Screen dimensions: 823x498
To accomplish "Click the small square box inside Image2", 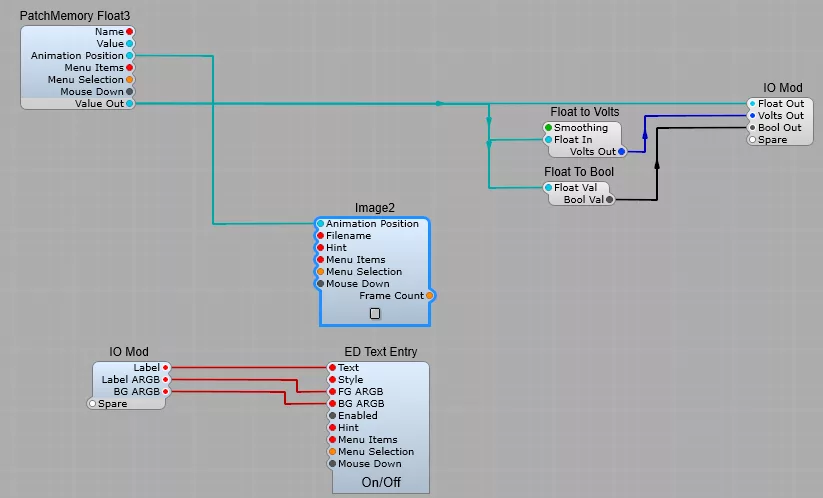I will click(375, 314).
